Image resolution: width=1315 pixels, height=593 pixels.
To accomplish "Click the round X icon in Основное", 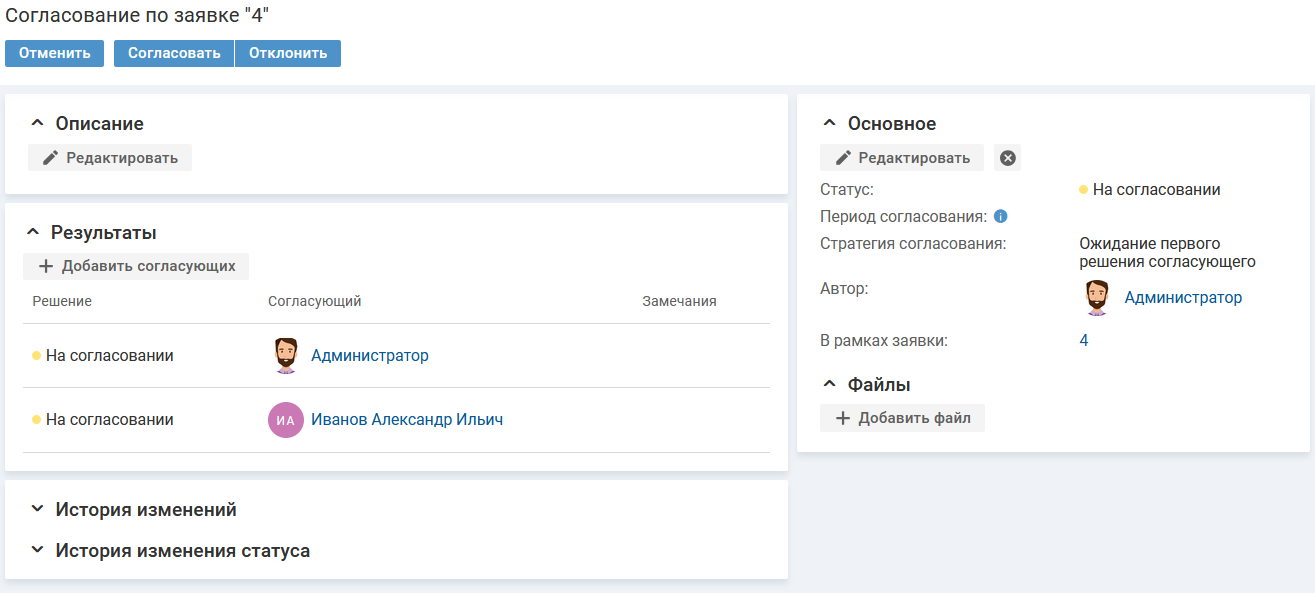I will [1007, 158].
